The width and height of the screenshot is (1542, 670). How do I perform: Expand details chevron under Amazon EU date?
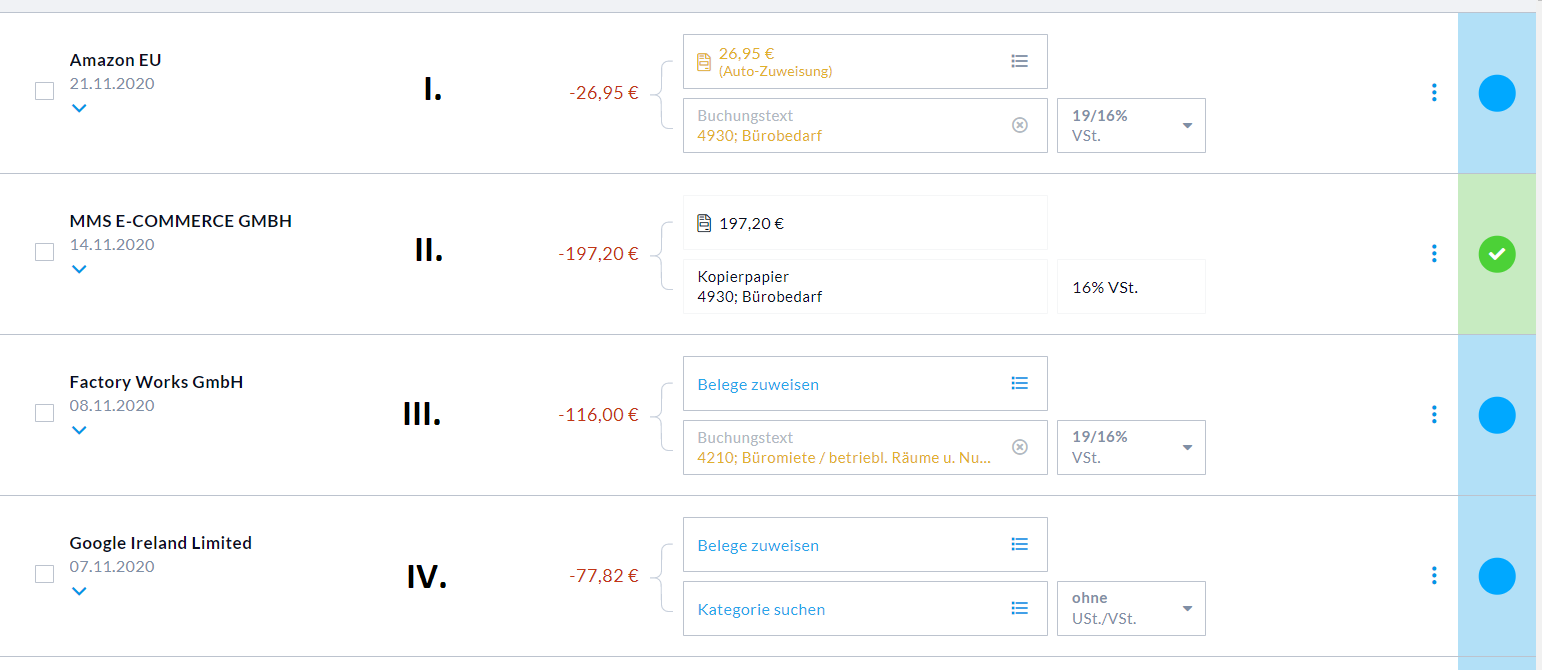click(x=80, y=108)
